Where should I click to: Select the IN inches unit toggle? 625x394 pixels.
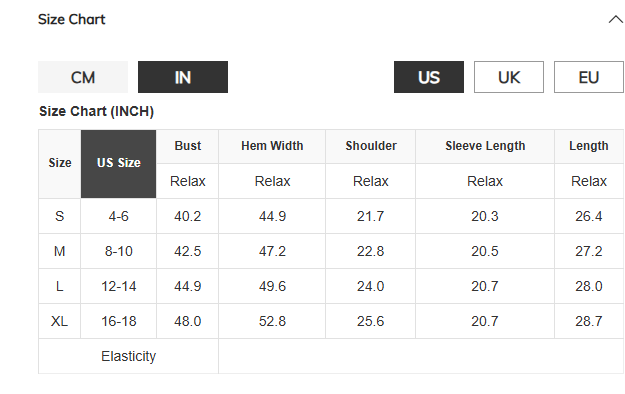click(x=183, y=77)
